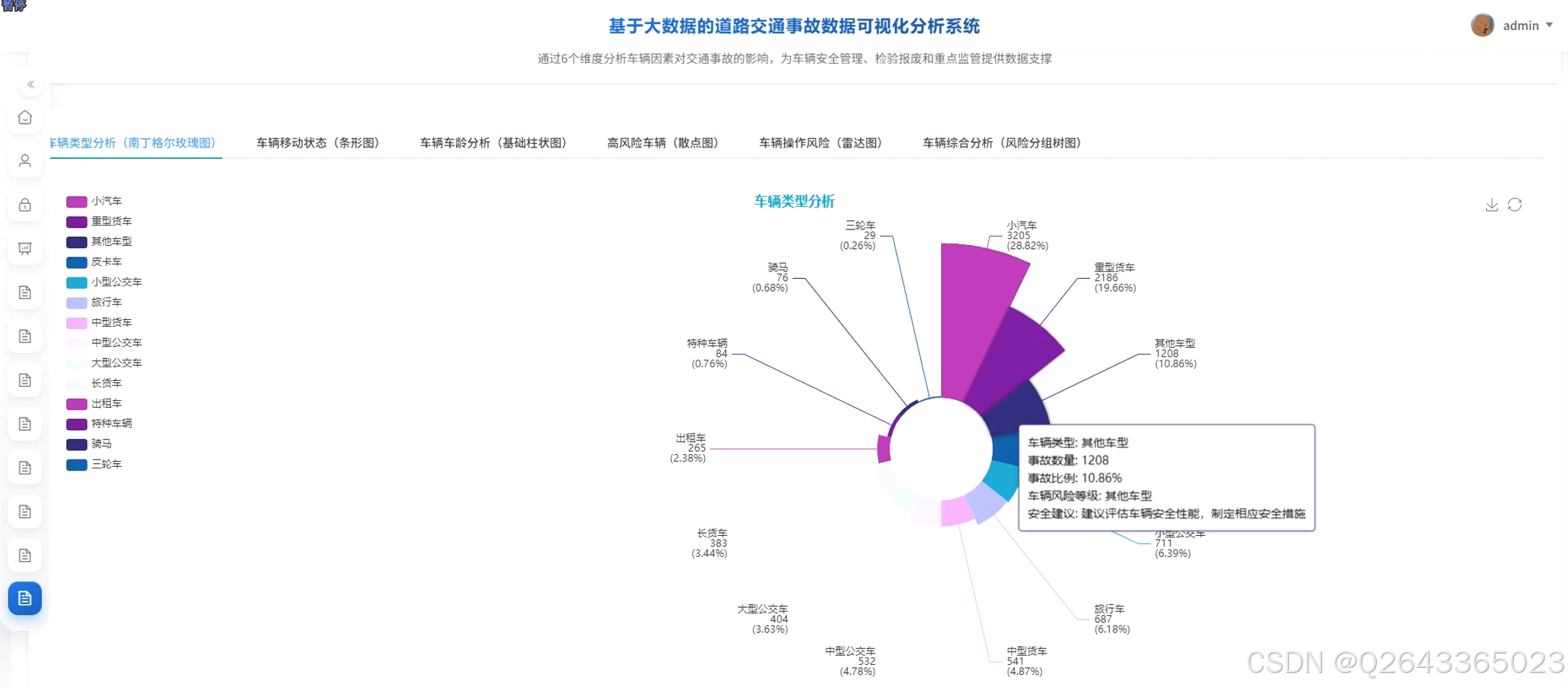Collapse the sidebar with the chevron arrow
This screenshot has height=688, width=1568.
pyautogui.click(x=31, y=84)
